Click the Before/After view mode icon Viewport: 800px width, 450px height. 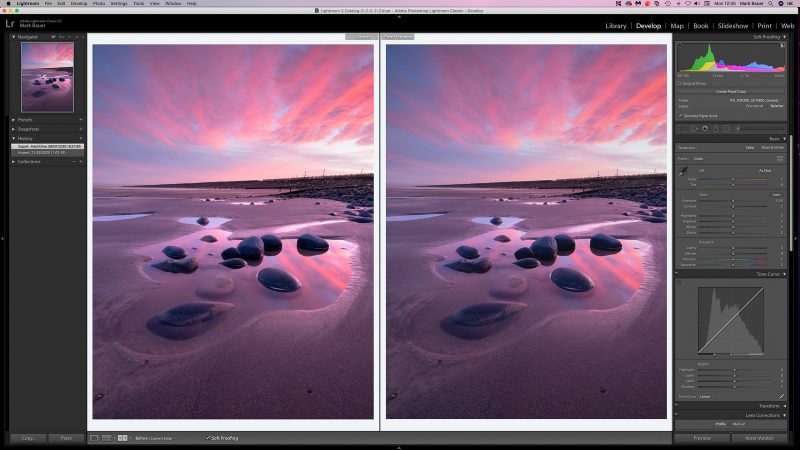(x=122, y=438)
